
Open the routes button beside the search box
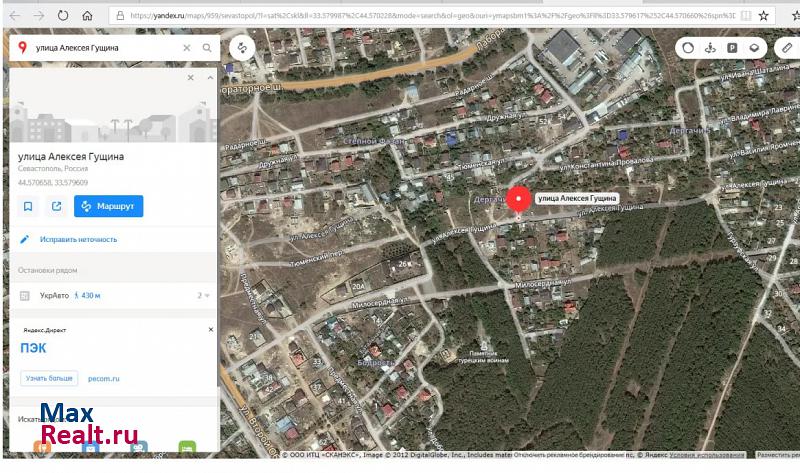[x=241, y=48]
